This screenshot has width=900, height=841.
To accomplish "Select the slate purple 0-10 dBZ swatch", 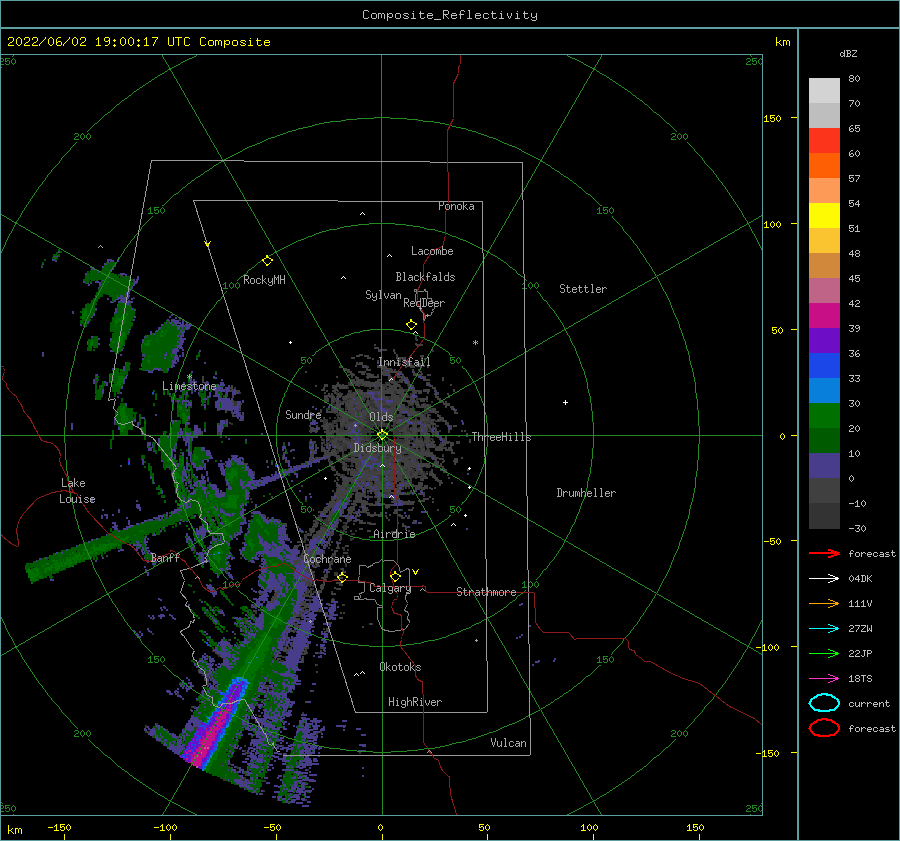I will pyautogui.click(x=824, y=466).
